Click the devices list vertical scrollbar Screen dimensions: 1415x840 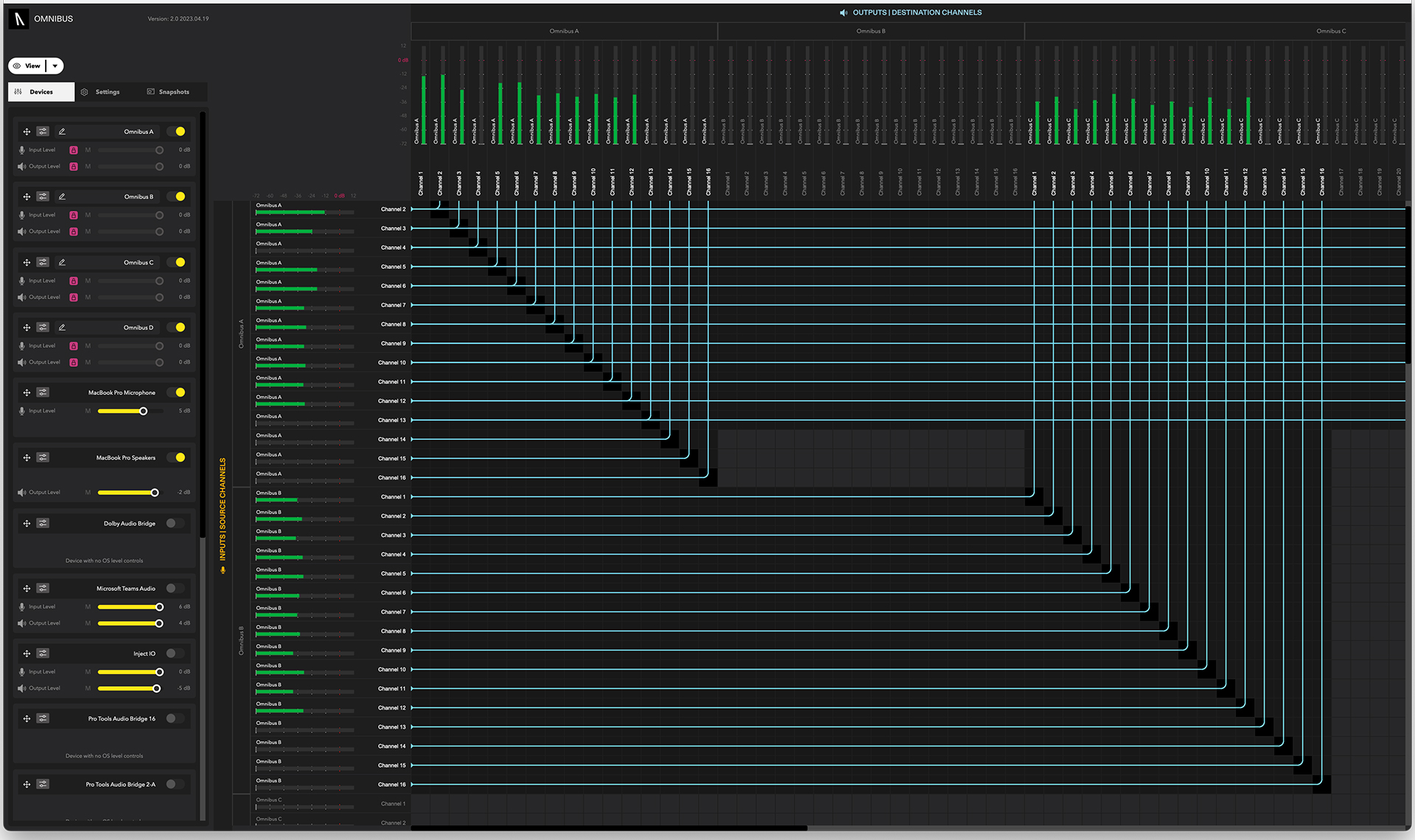(203, 324)
